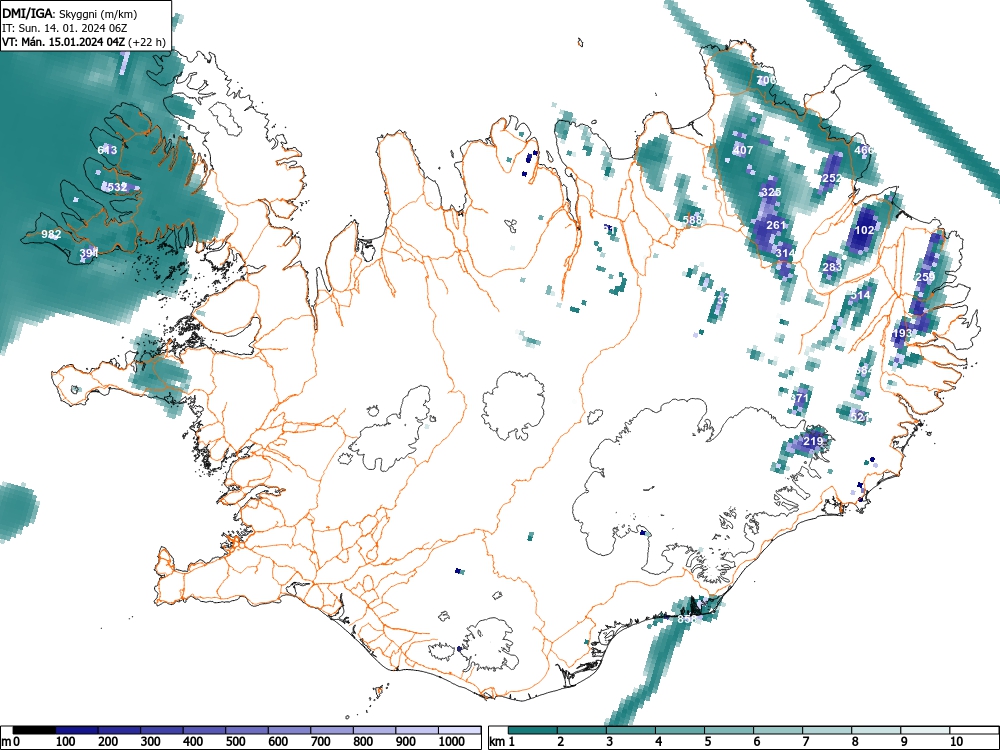Click the 'm' unit label of the legend
Image resolution: width=1000 pixels, height=750 pixels.
[6, 742]
